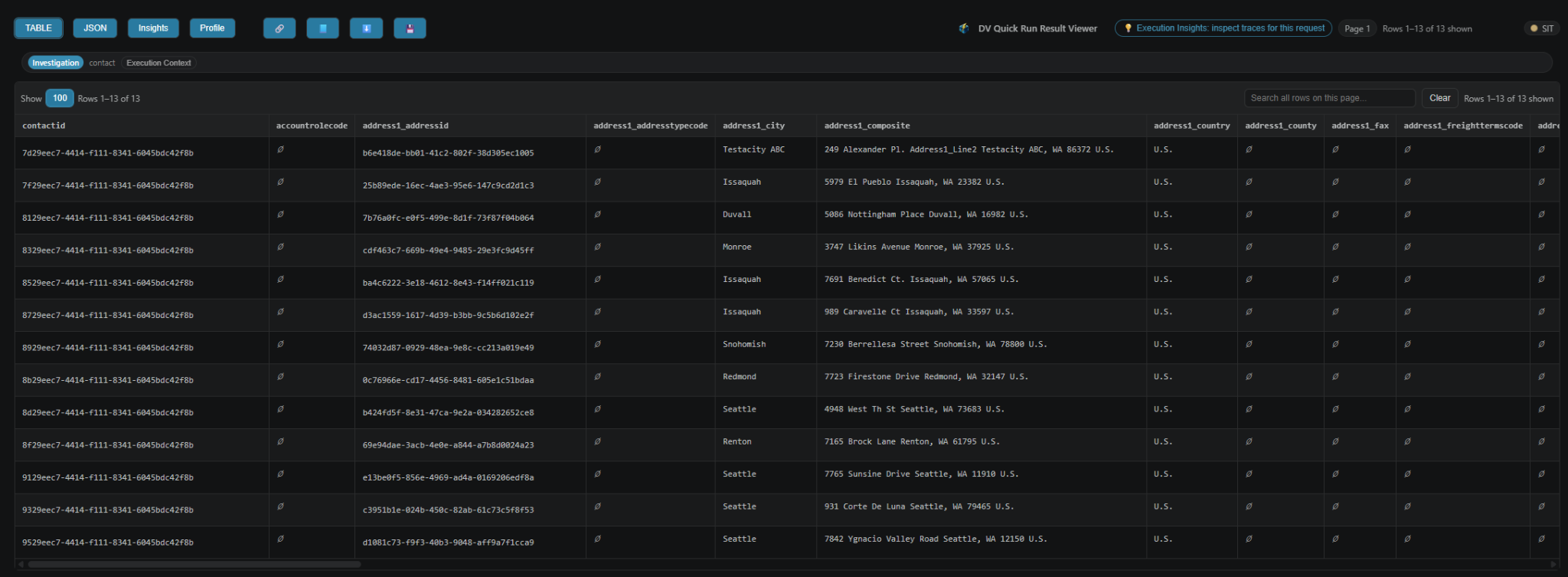Screen dimensions: 1568x577
Task: Select contactid 8b29eec7-4414-f111-8341-6045bdc42f8b
Action: pyautogui.click(x=108, y=380)
